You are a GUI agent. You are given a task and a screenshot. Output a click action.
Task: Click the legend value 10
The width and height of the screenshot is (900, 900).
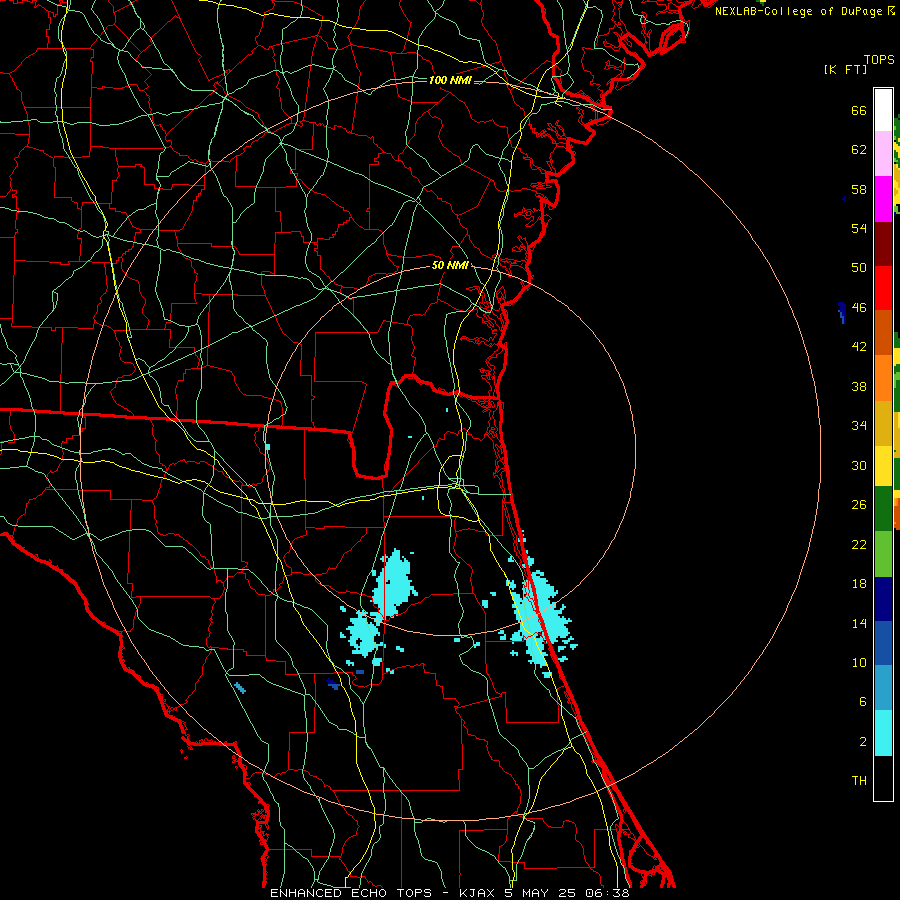coord(859,662)
